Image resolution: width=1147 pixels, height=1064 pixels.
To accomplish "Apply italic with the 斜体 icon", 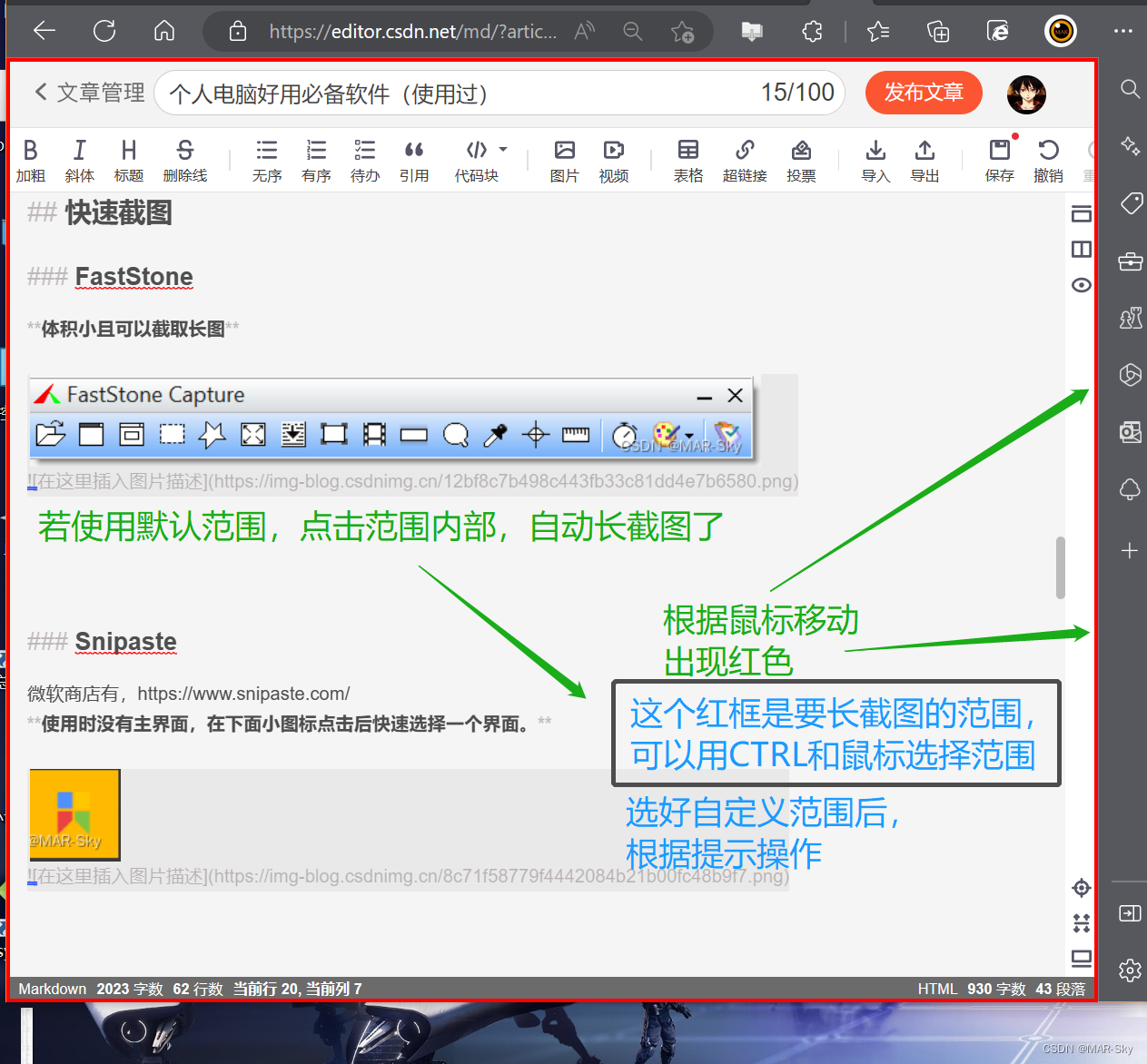I will [80, 161].
